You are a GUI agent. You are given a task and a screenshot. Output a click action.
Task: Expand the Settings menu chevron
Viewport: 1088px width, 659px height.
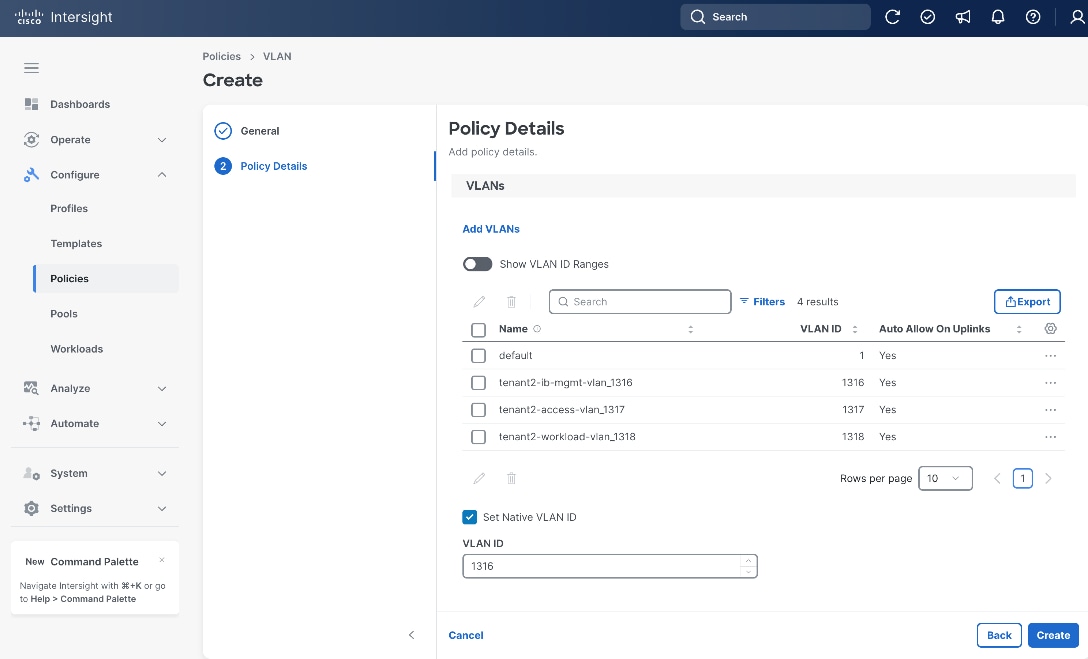point(162,508)
